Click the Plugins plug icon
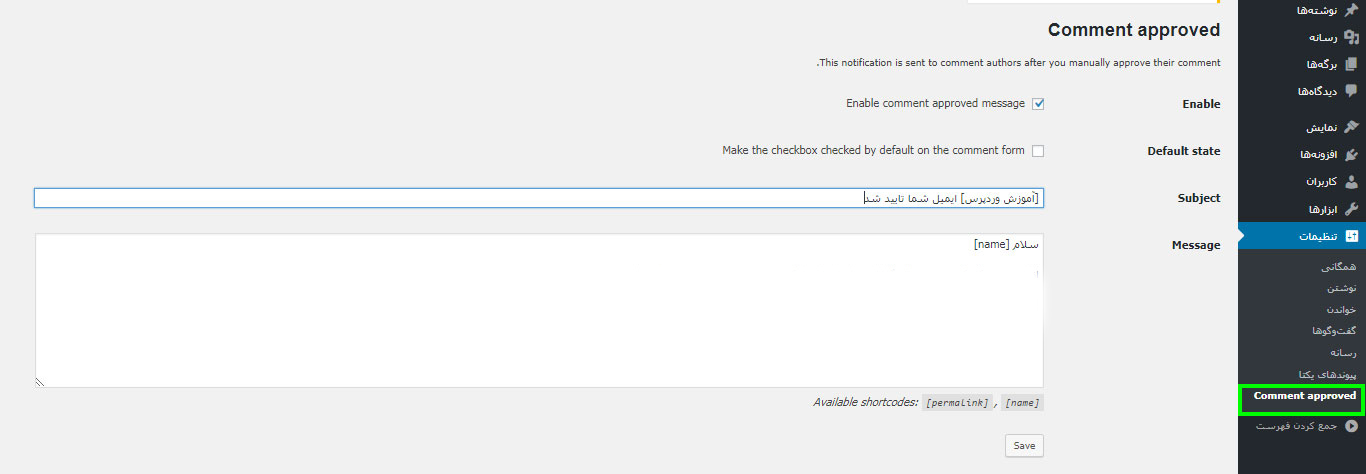 1351,155
